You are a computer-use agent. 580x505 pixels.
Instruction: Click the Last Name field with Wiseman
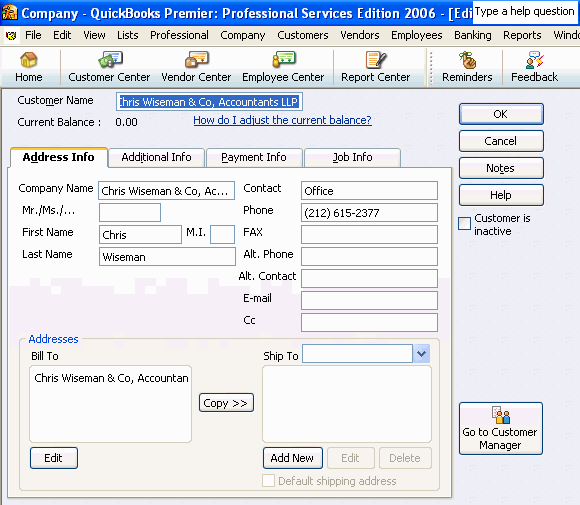click(x=167, y=256)
